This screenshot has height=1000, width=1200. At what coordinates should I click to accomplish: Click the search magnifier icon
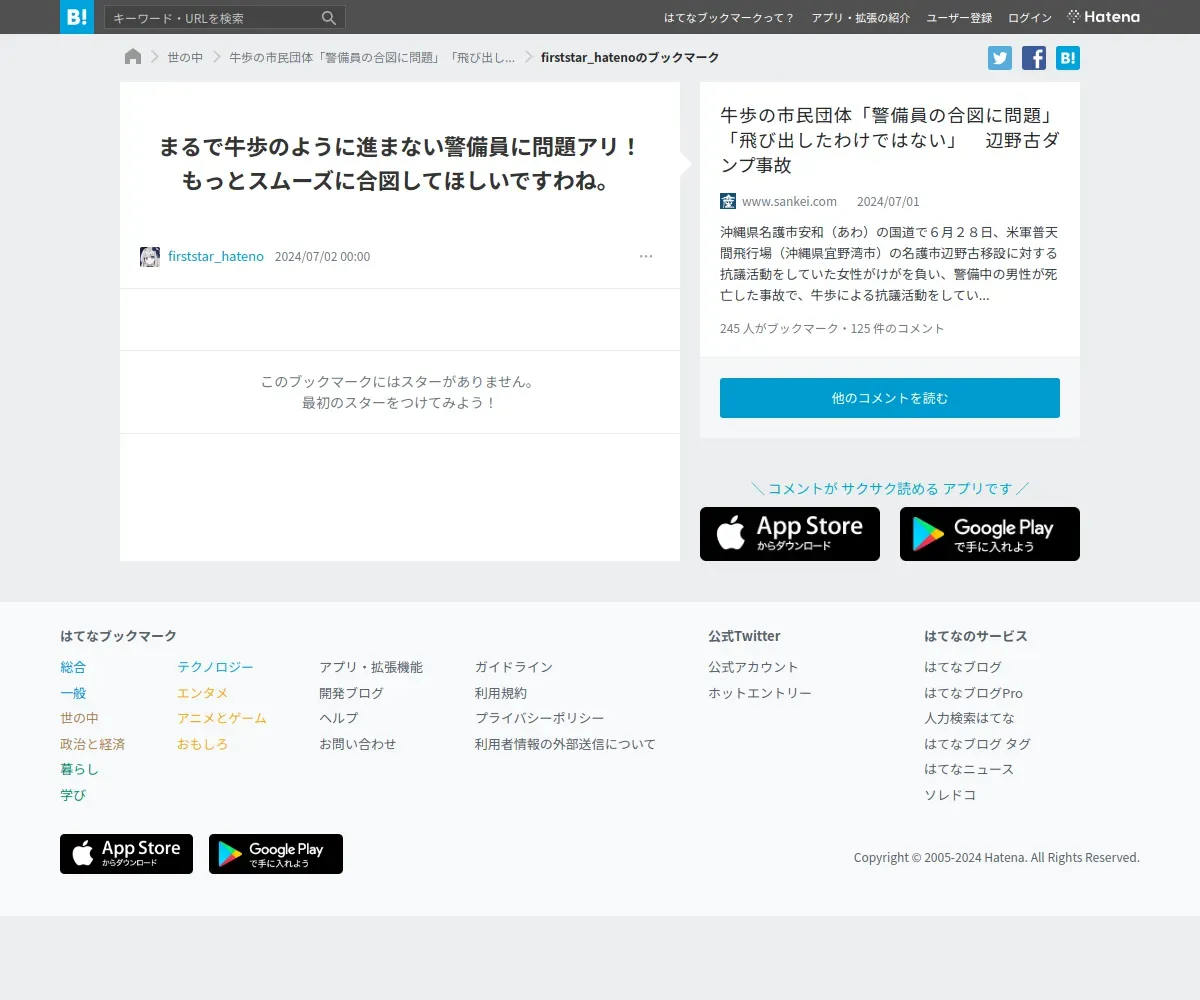pos(329,18)
